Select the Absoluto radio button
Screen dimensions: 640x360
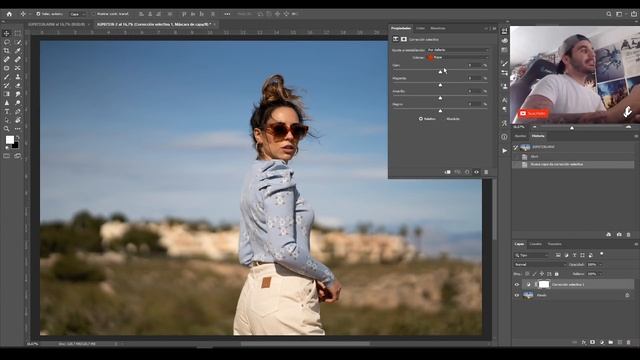[443, 119]
